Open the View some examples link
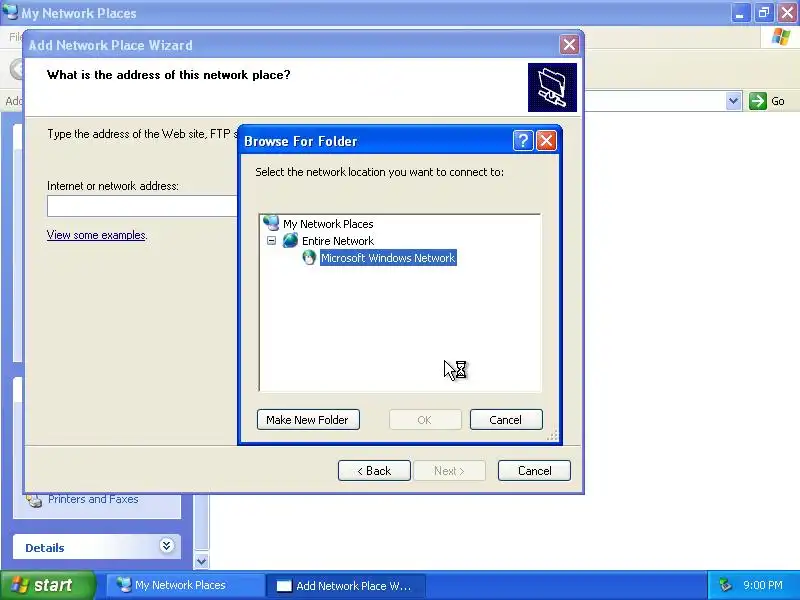The image size is (800, 600). tap(96, 235)
